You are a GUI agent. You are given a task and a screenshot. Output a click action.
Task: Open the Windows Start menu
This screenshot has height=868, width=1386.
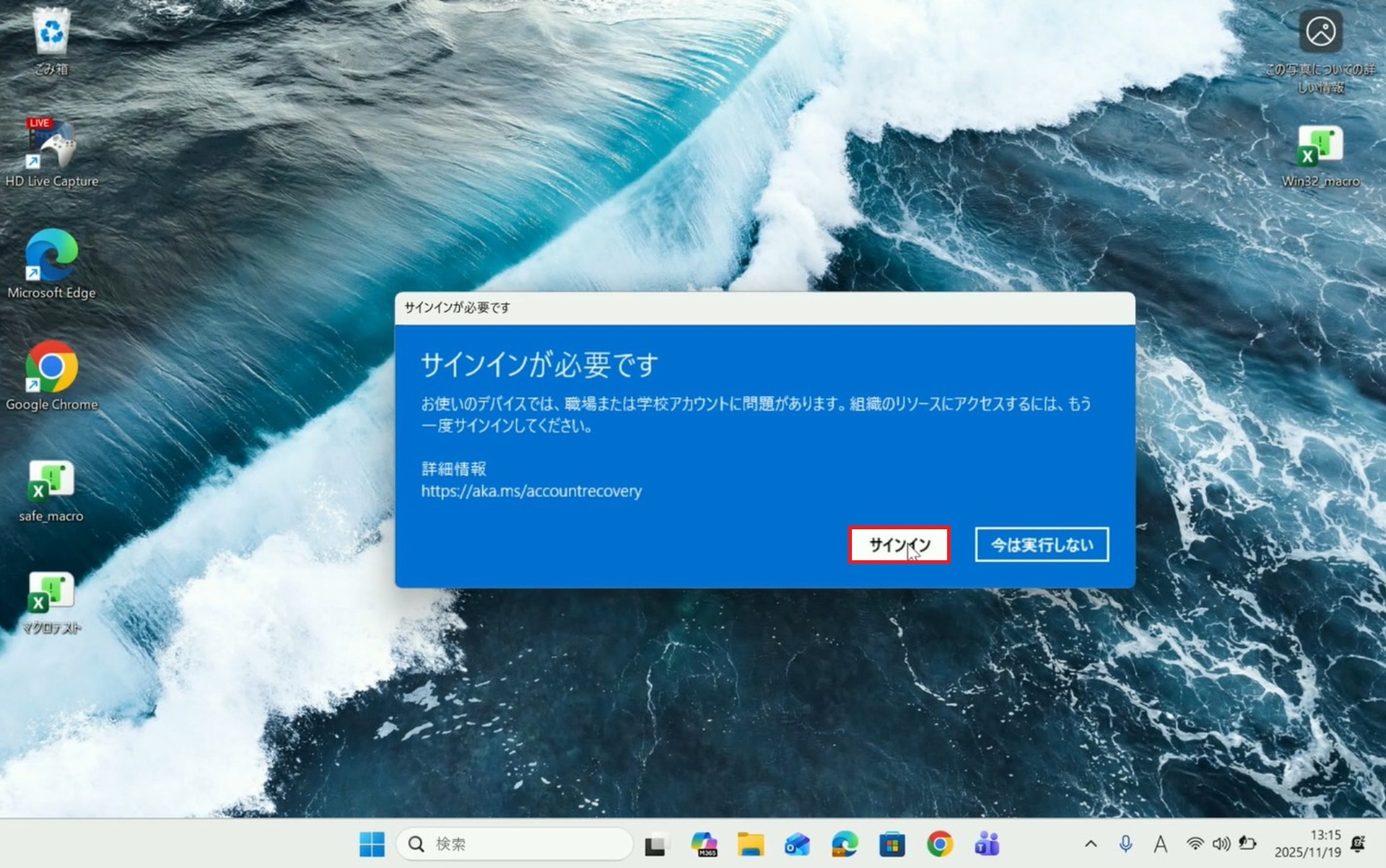(x=373, y=843)
